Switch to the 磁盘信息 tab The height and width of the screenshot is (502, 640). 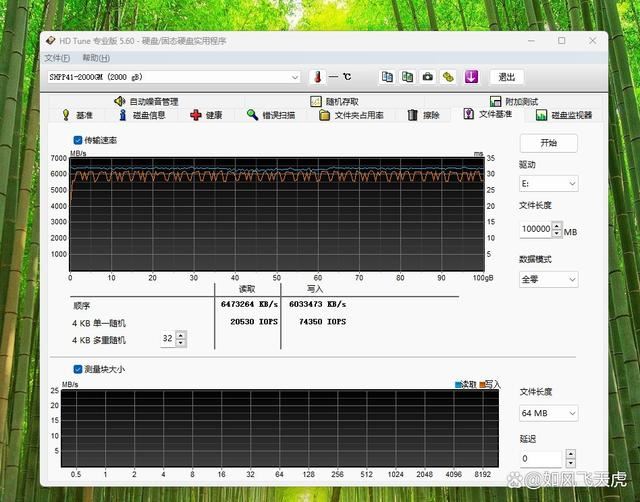coord(142,115)
